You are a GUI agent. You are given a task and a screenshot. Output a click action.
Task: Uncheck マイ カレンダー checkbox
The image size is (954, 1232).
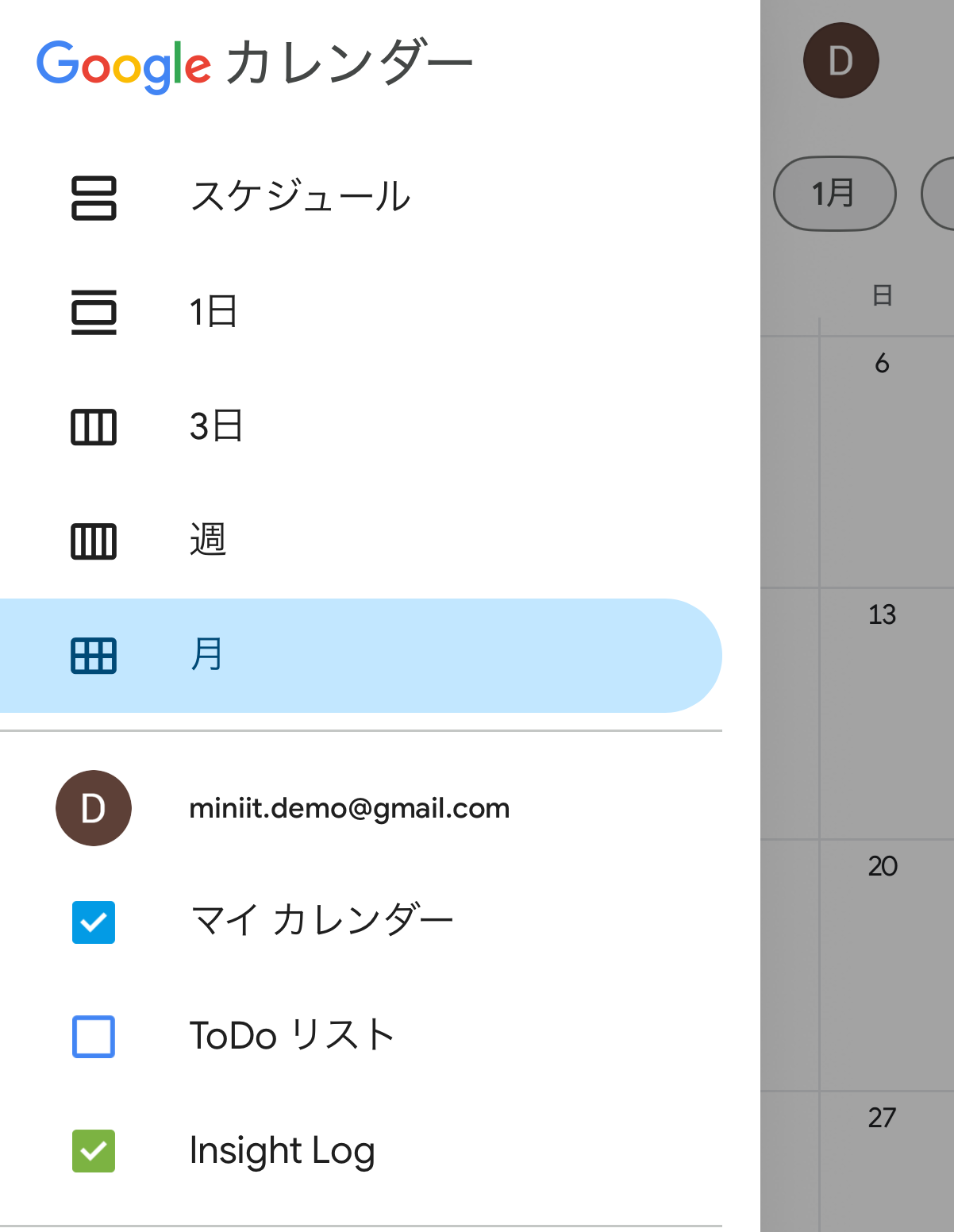[94, 922]
